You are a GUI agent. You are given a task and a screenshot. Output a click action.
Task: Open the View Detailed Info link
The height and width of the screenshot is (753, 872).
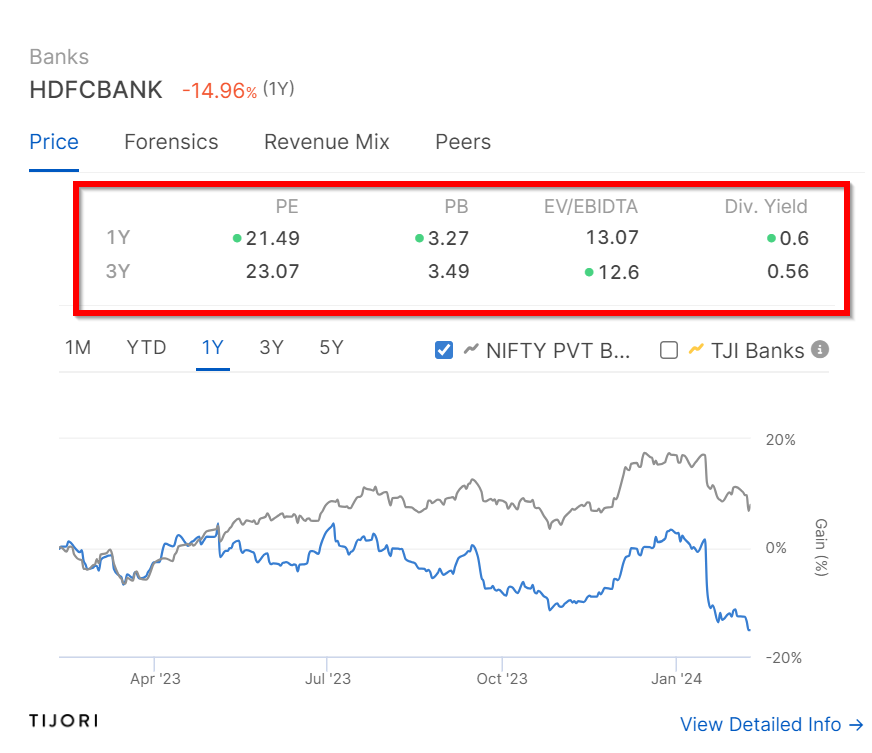[771, 725]
